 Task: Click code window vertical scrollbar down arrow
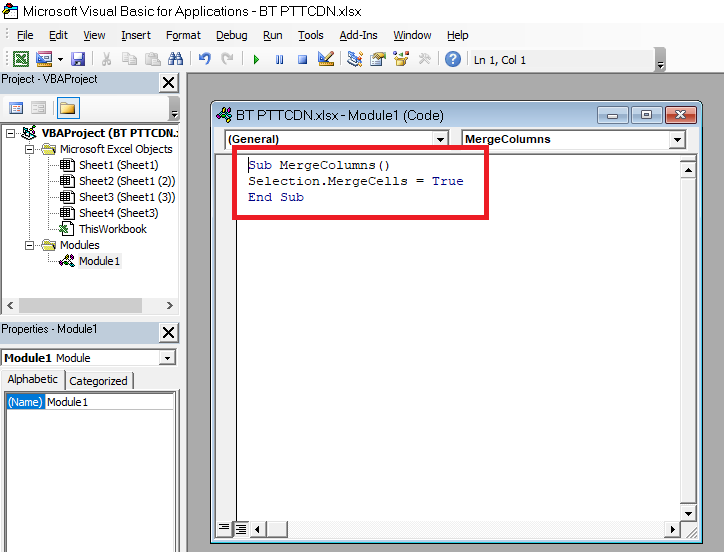tap(688, 513)
